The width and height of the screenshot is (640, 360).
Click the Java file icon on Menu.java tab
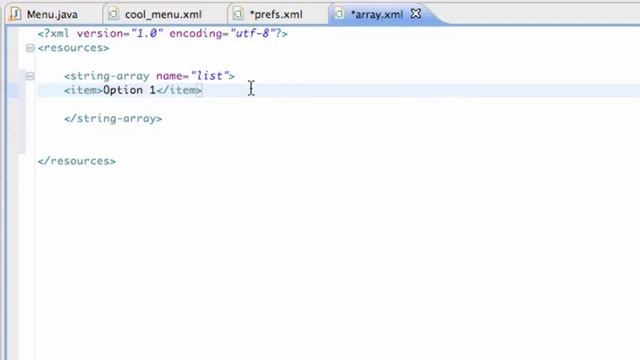15,14
